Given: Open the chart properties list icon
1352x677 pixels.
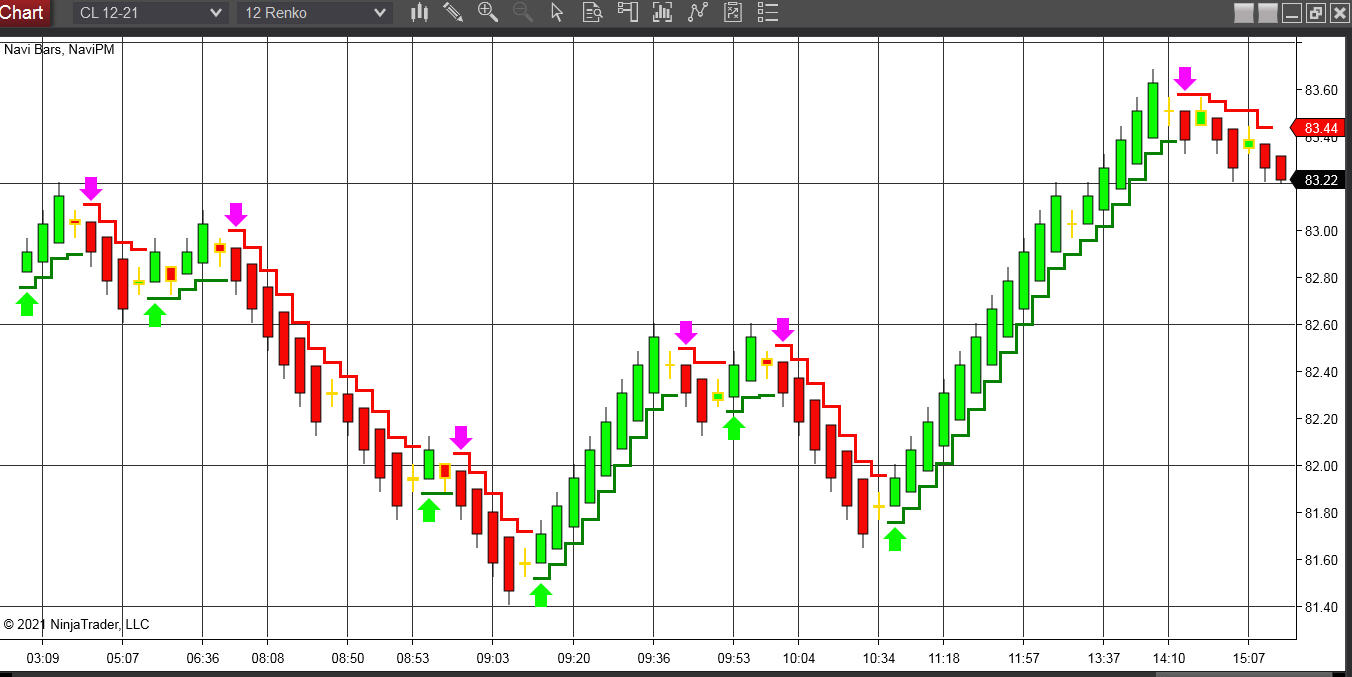Looking at the screenshot, I should 767,13.
